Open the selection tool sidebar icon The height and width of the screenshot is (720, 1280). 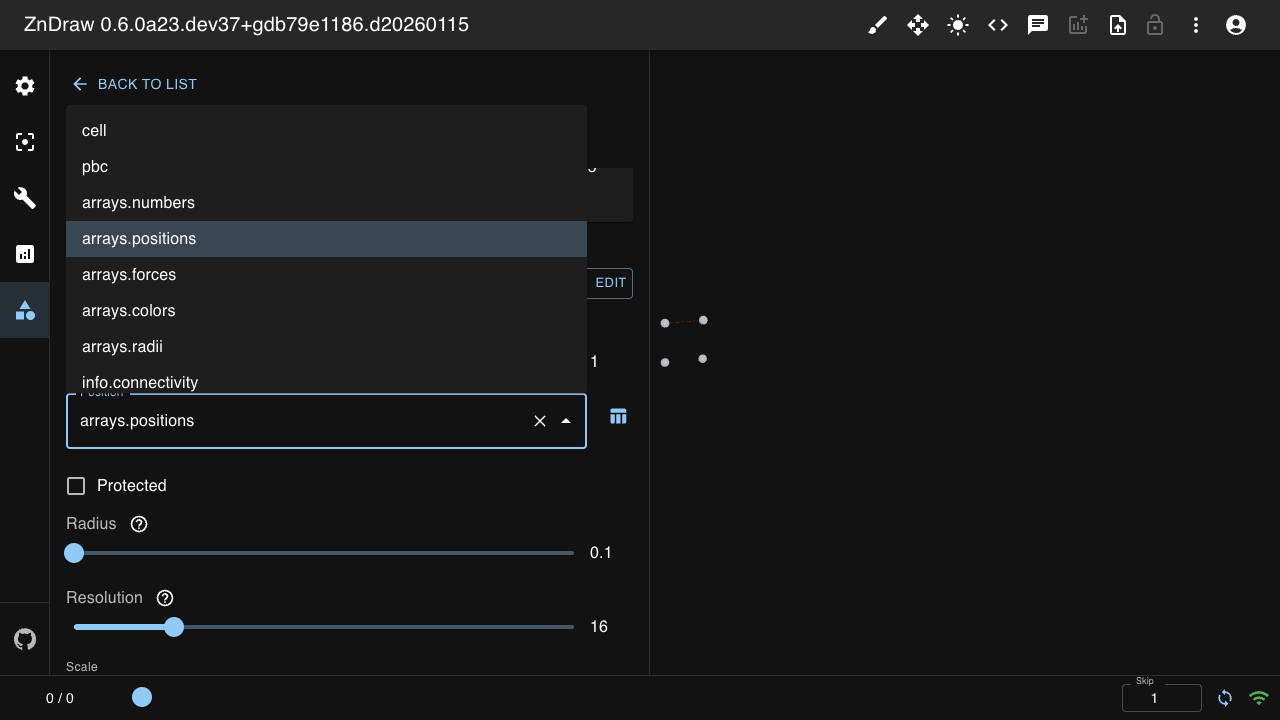pos(25,142)
